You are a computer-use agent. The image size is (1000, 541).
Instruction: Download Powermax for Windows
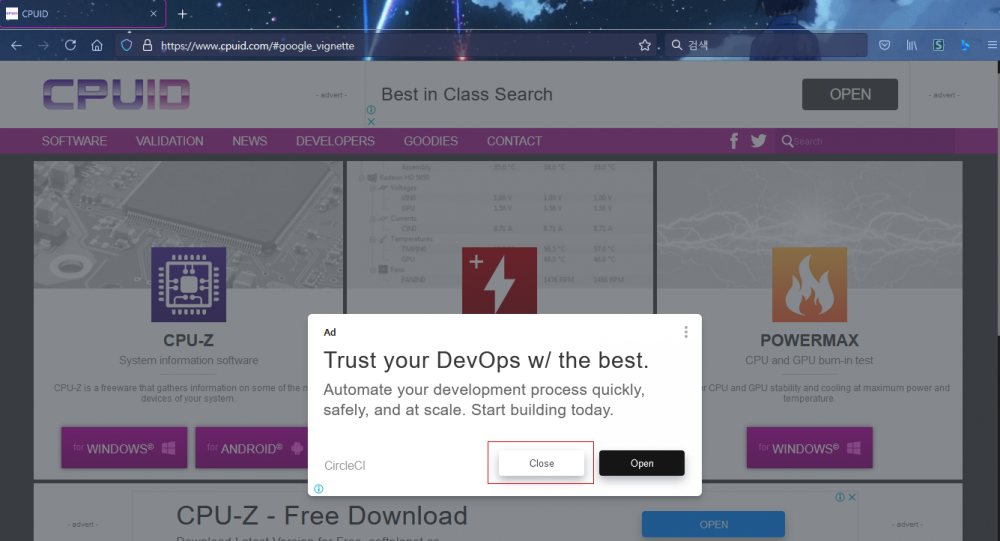[x=809, y=448]
